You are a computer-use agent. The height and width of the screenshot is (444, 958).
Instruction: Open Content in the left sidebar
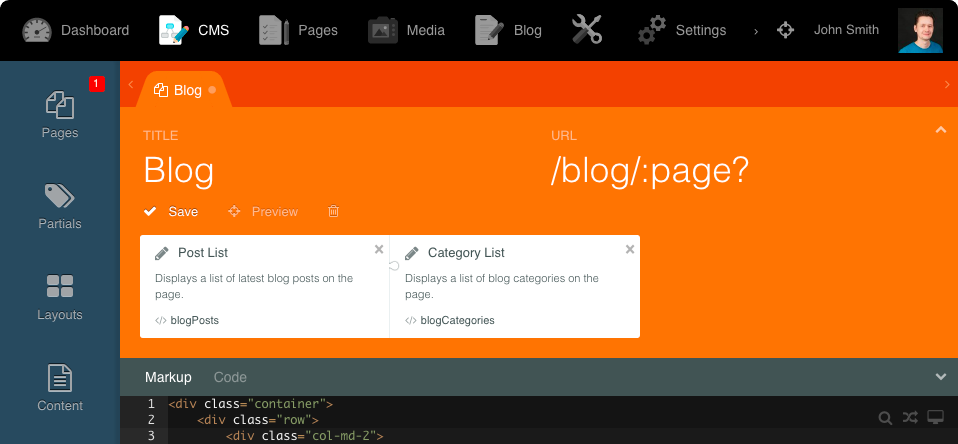coord(60,388)
